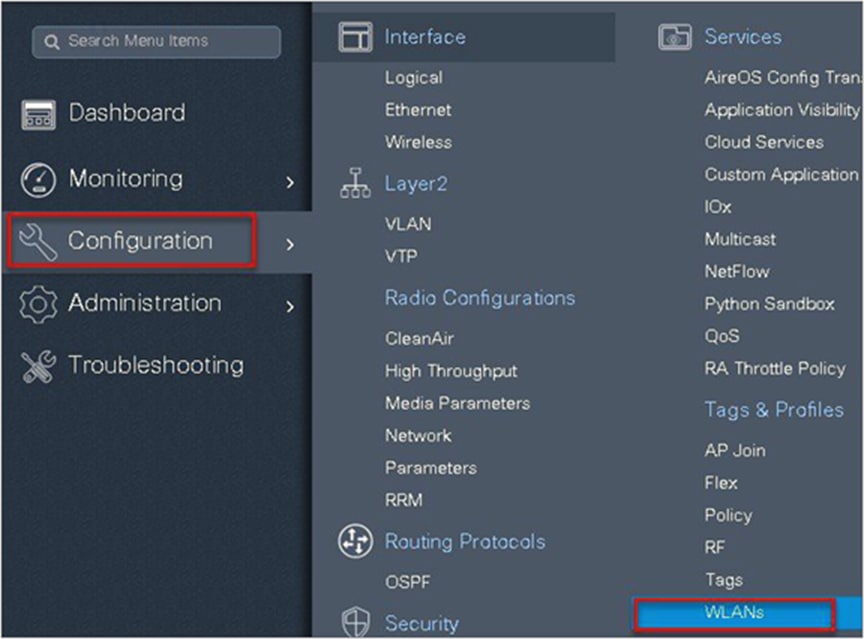Open the QoS settings

[x=722, y=336]
